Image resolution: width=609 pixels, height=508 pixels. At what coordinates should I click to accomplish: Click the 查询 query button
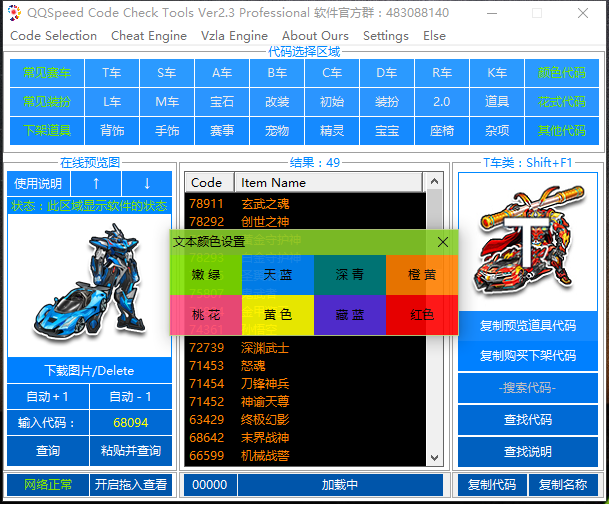pyautogui.click(x=48, y=451)
